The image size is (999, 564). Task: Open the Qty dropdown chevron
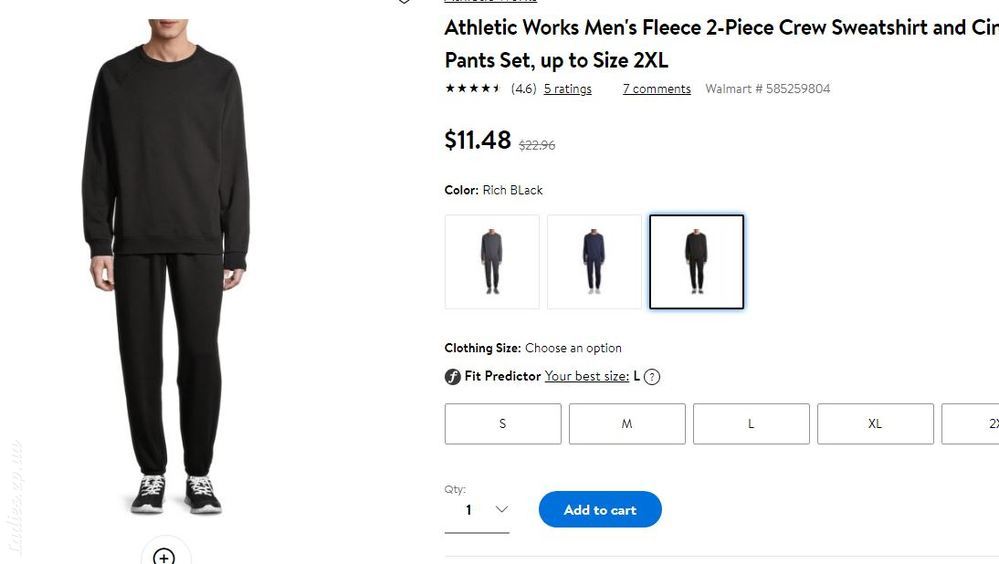coord(501,509)
